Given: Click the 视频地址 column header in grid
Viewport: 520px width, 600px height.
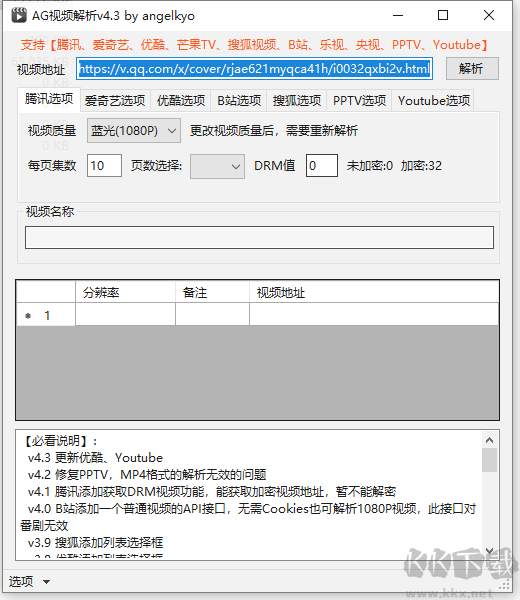Looking at the screenshot, I should [374, 293].
